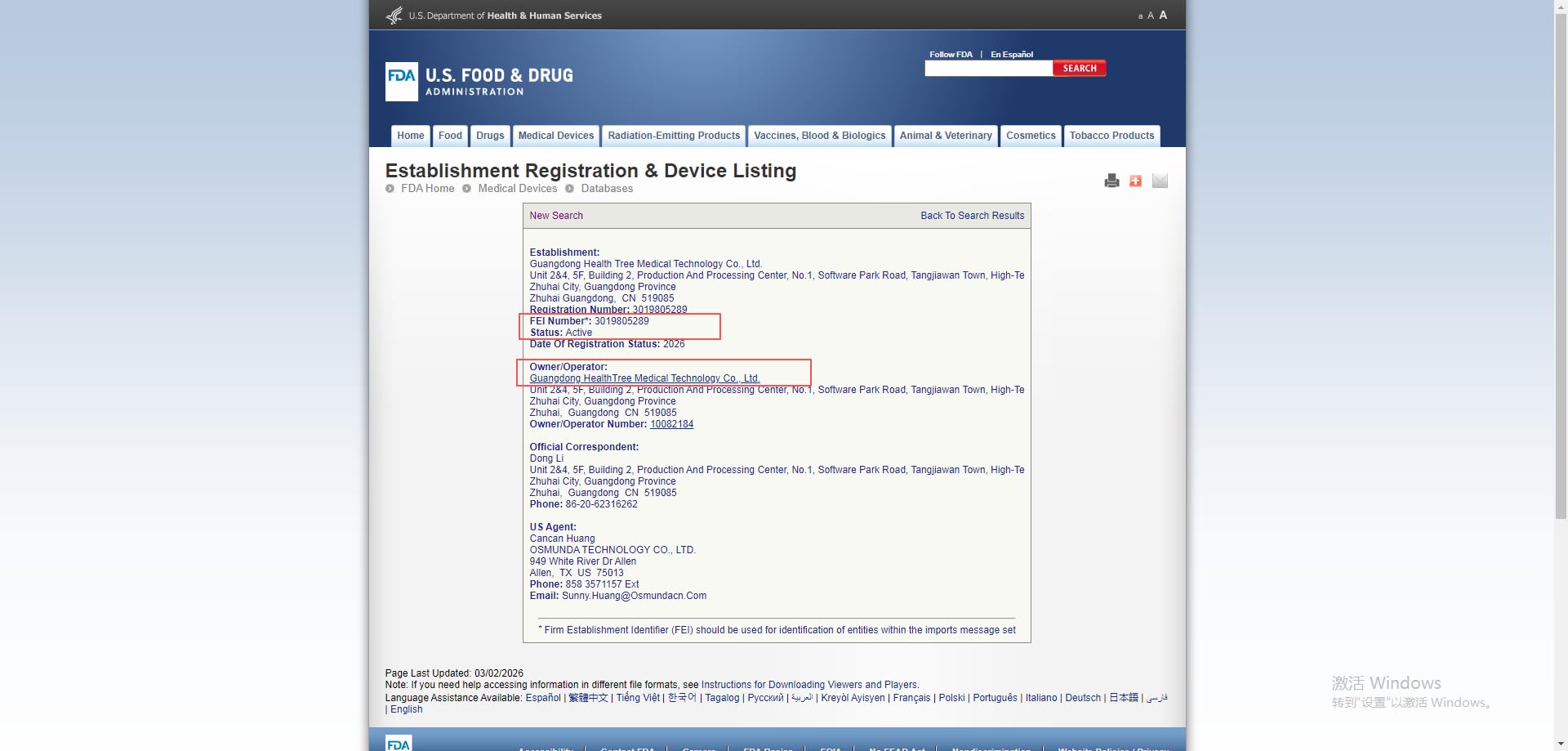The width and height of the screenshot is (1568, 751).
Task: Click the English language link
Action: tap(407, 709)
